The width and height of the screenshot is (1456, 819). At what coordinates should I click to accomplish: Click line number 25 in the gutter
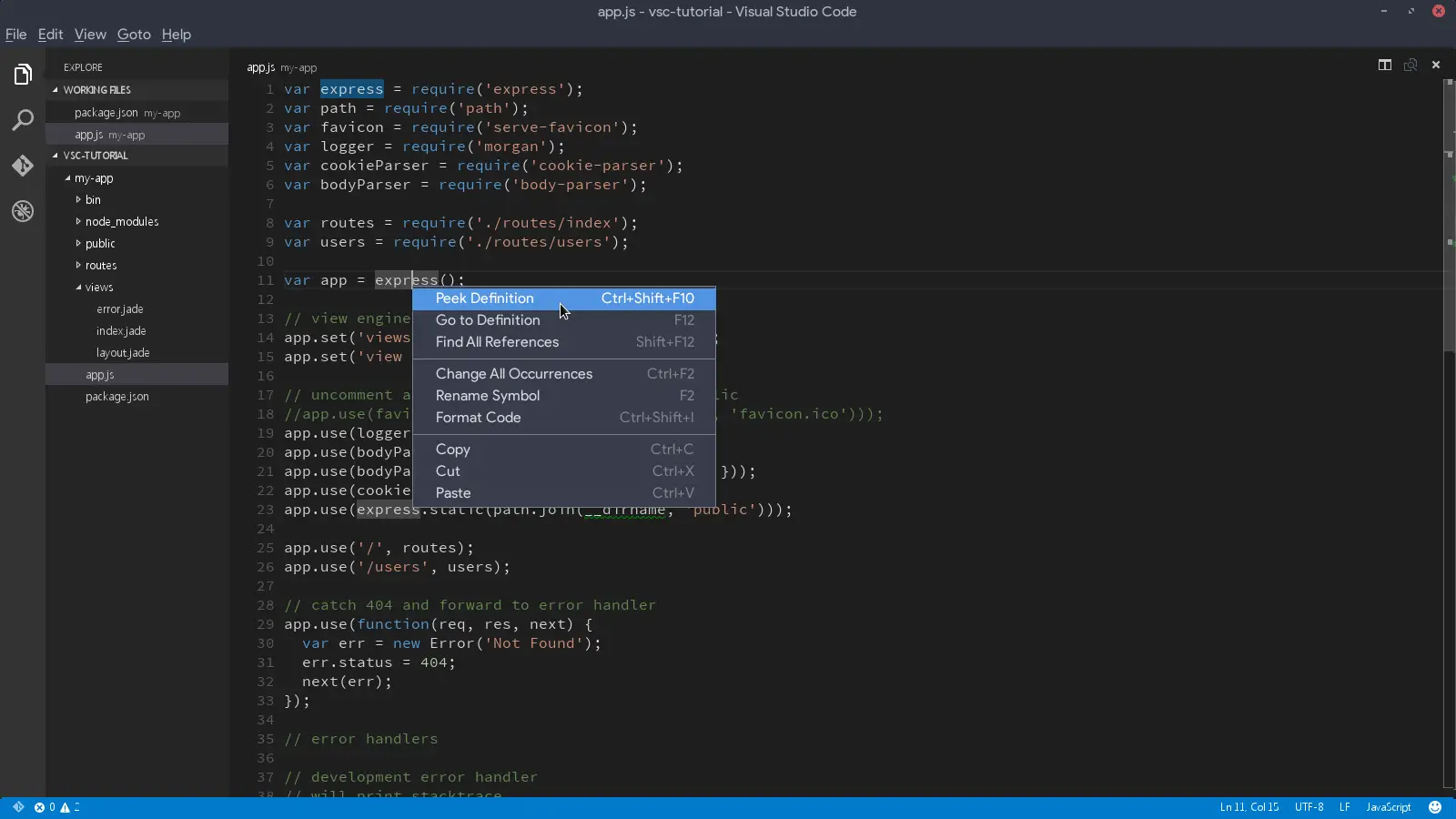pos(265,548)
